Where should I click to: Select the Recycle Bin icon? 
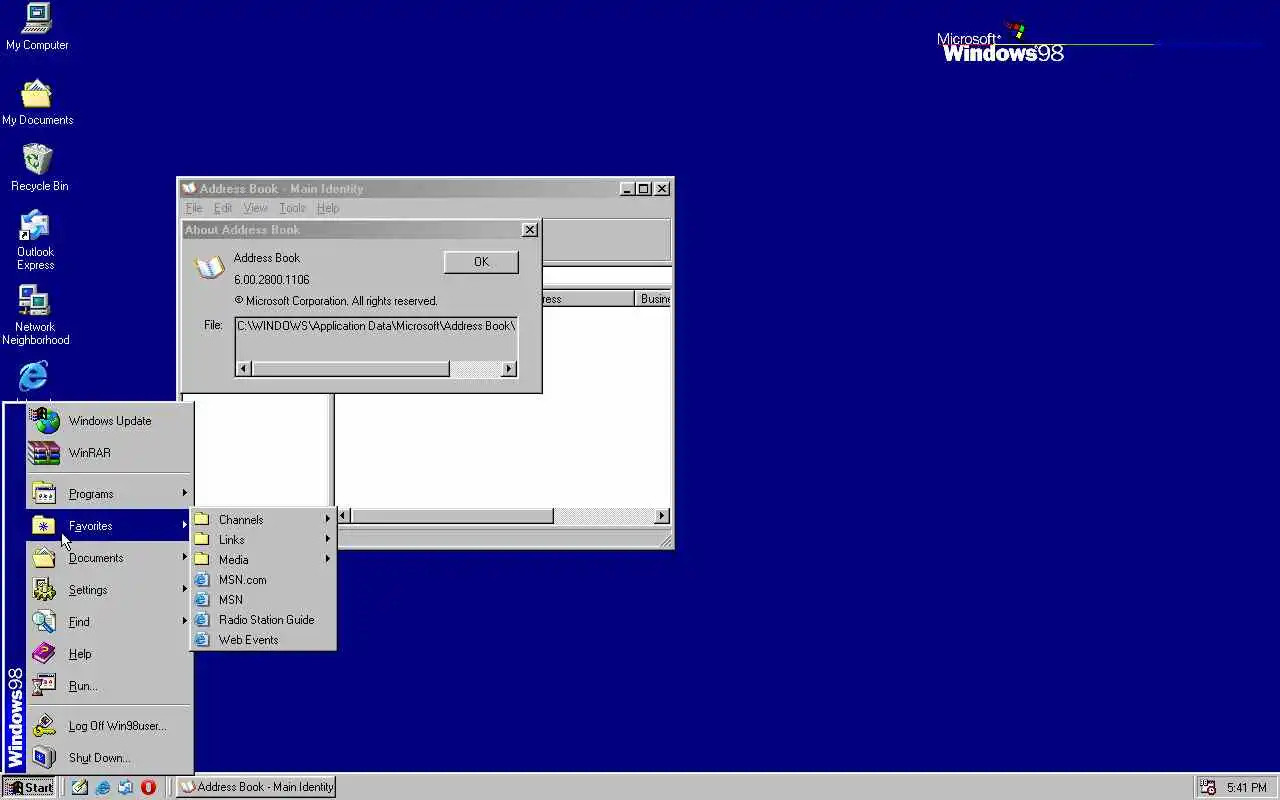pos(39,168)
